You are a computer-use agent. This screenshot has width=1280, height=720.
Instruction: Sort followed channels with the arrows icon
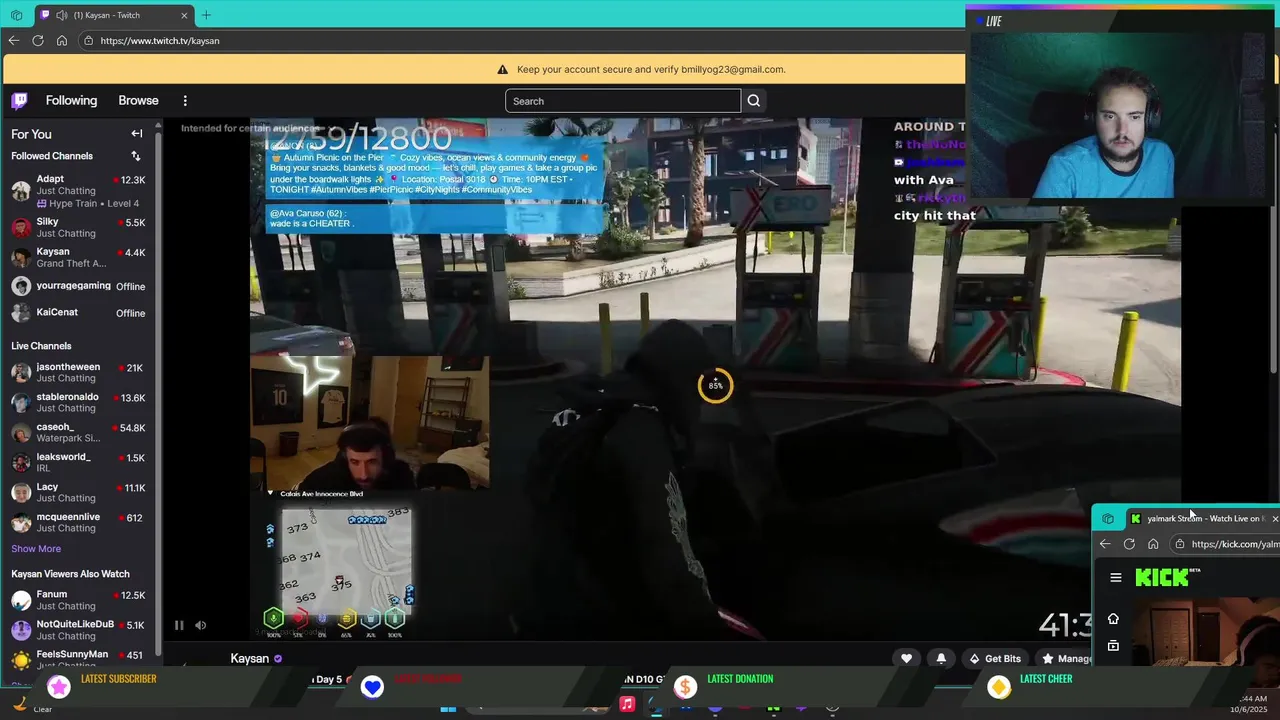coord(136,156)
